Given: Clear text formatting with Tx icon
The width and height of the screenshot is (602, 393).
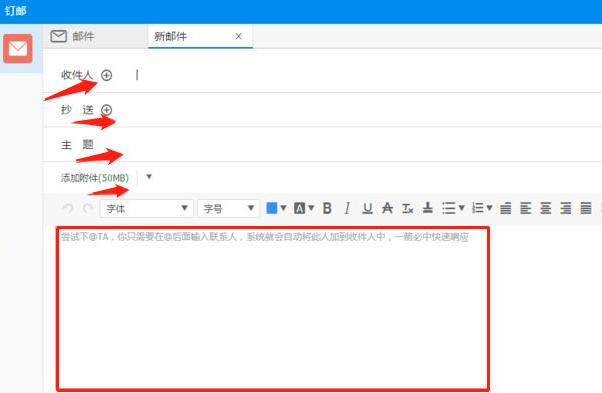Looking at the screenshot, I should click(407, 208).
